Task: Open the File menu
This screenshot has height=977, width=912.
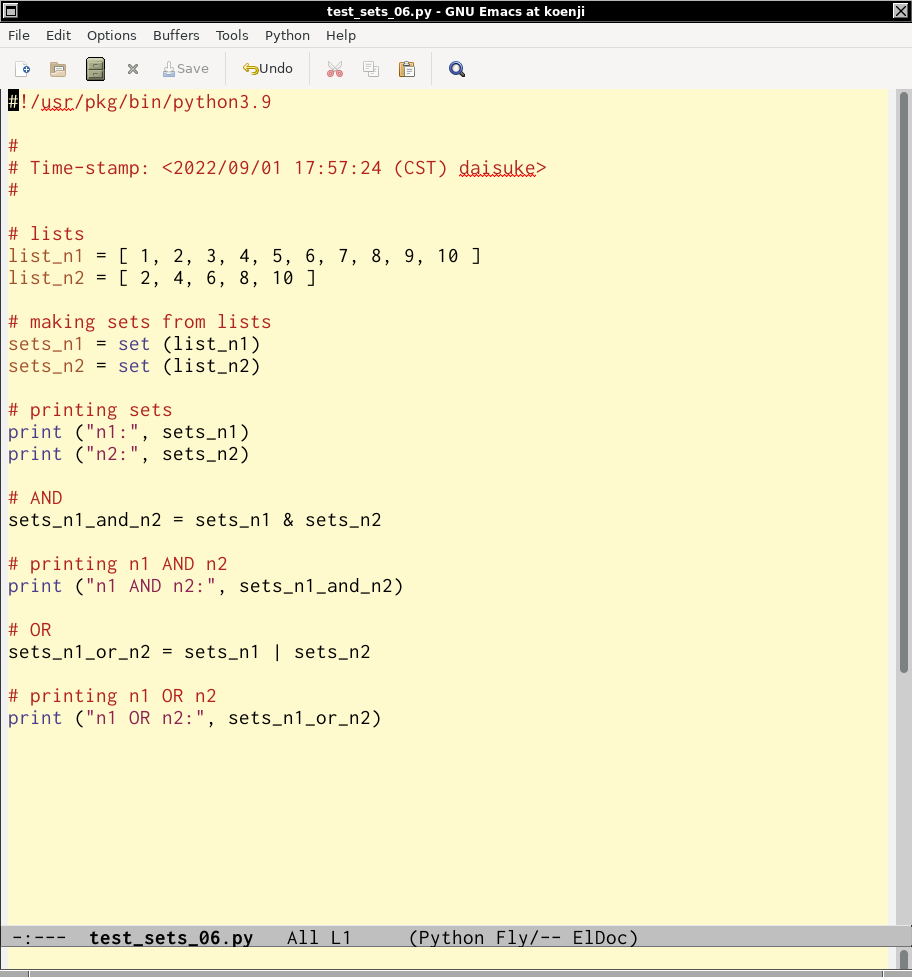Action: (x=19, y=35)
